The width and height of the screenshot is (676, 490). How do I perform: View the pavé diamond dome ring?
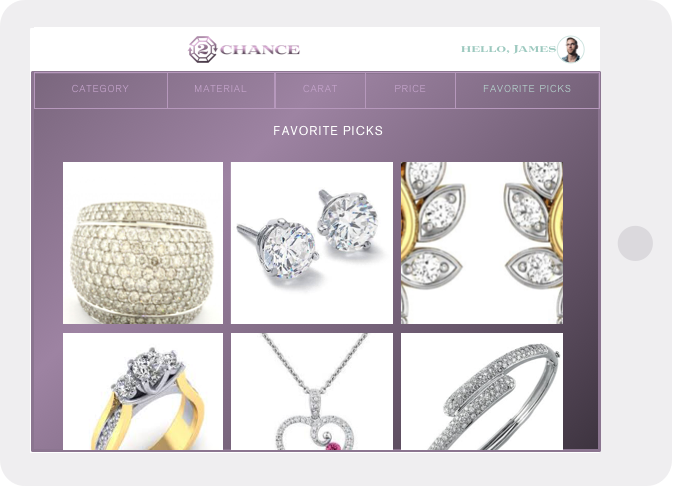pyautogui.click(x=143, y=243)
